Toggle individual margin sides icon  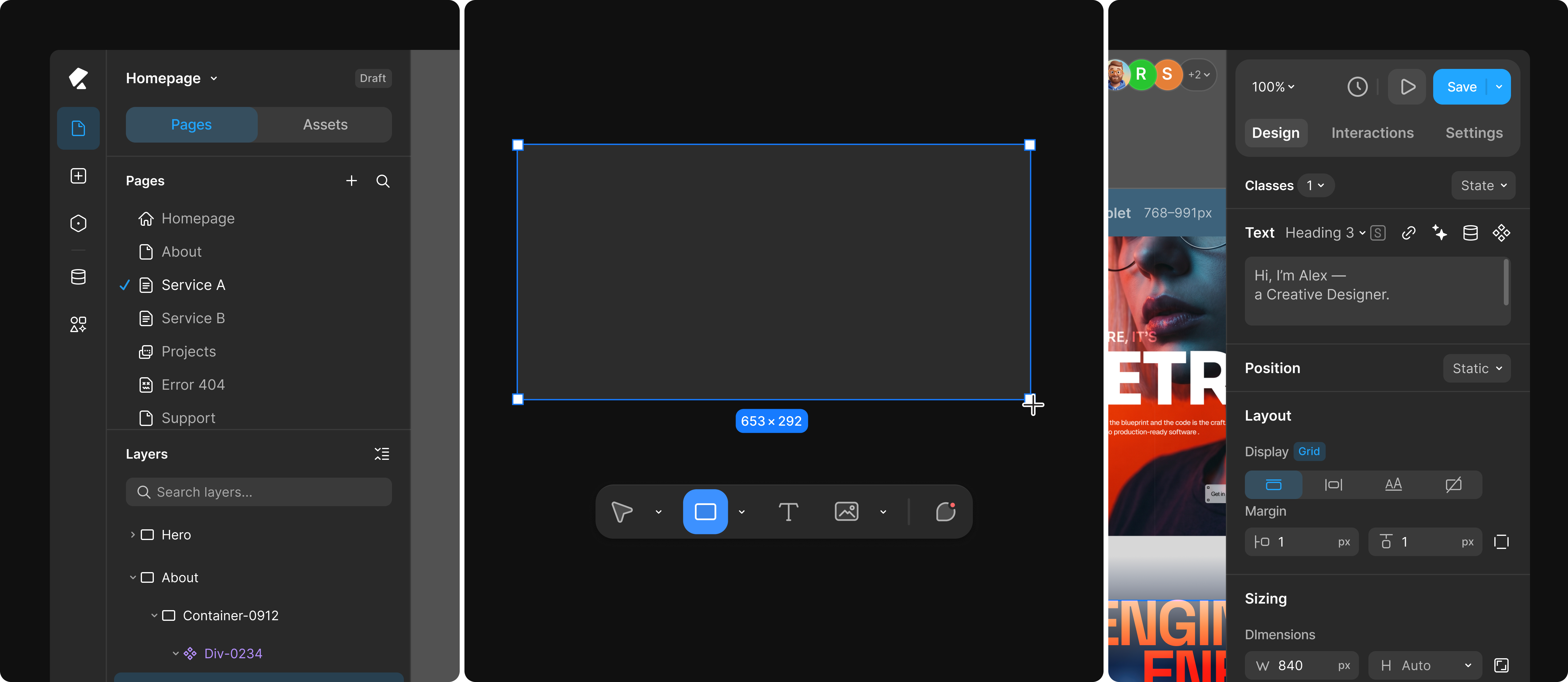pyautogui.click(x=1501, y=542)
